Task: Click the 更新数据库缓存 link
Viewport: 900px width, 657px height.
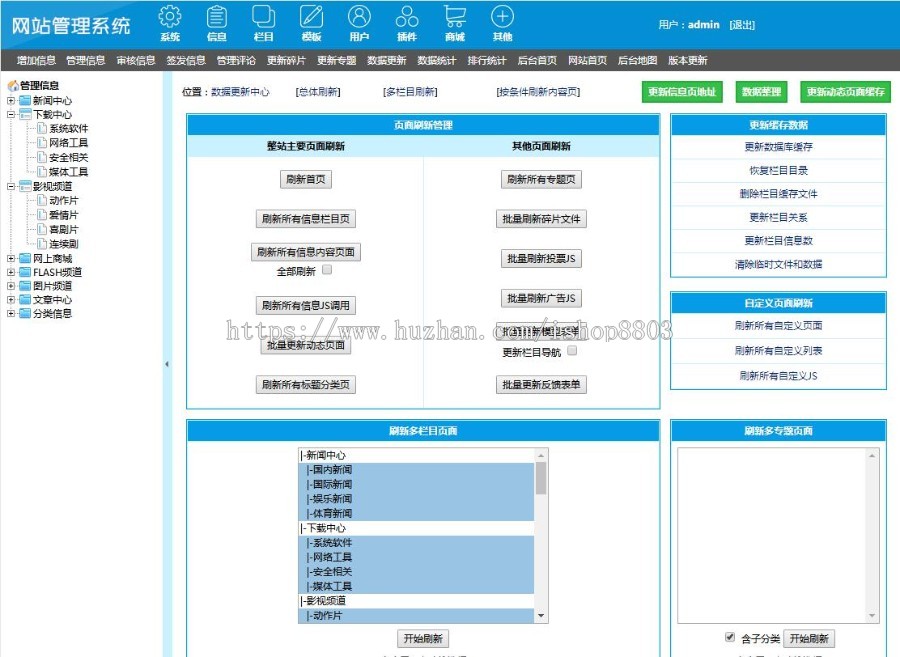Action: click(778, 147)
